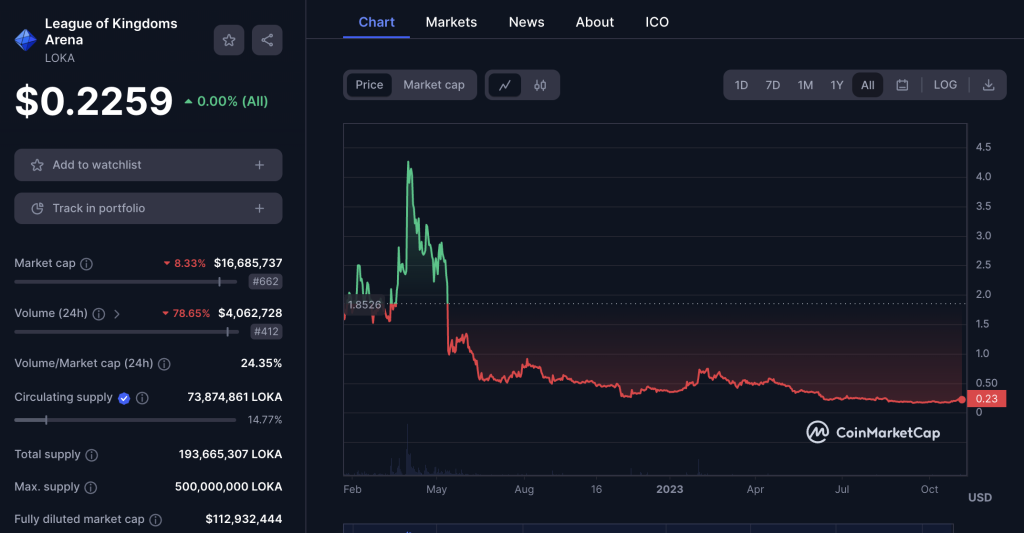The height and width of the screenshot is (533, 1024).
Task: Show Volume/Market cap info icon
Action: coord(164,364)
